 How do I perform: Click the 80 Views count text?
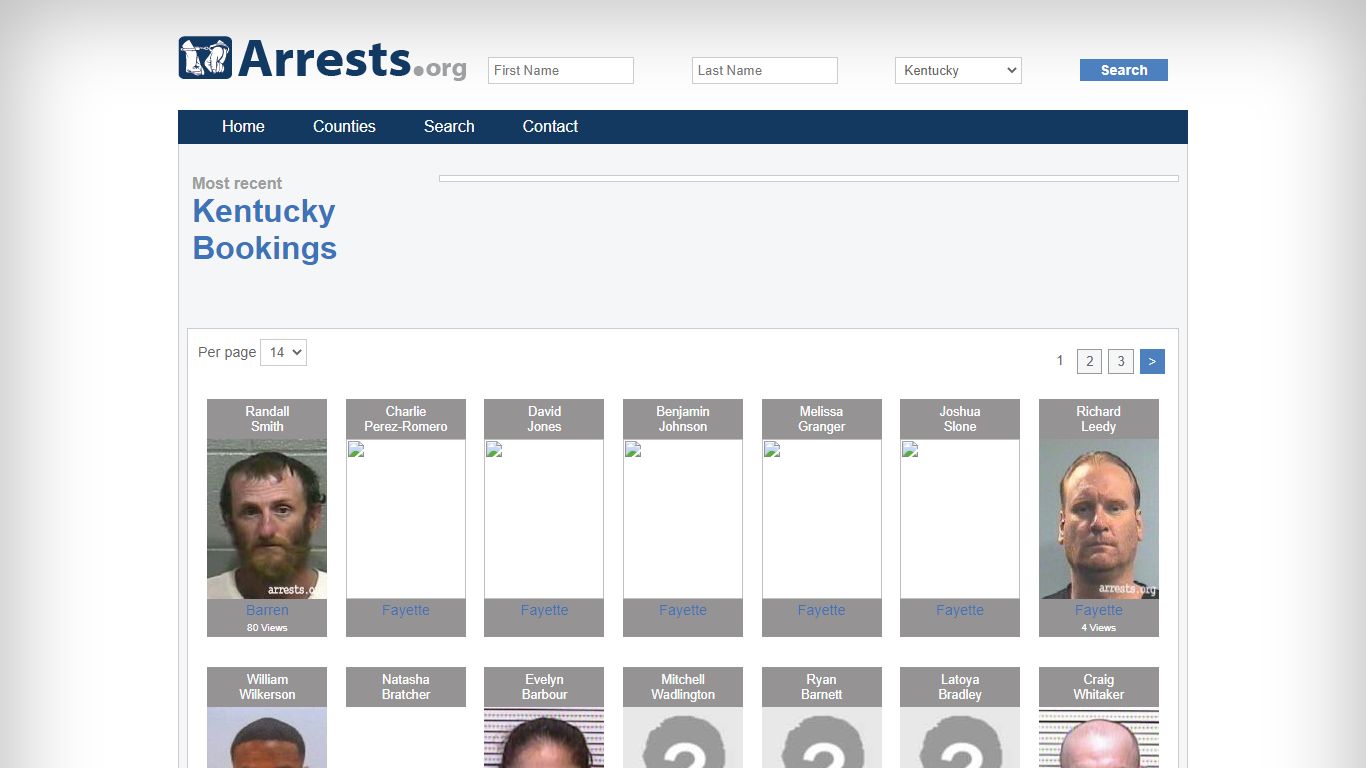coord(267,628)
